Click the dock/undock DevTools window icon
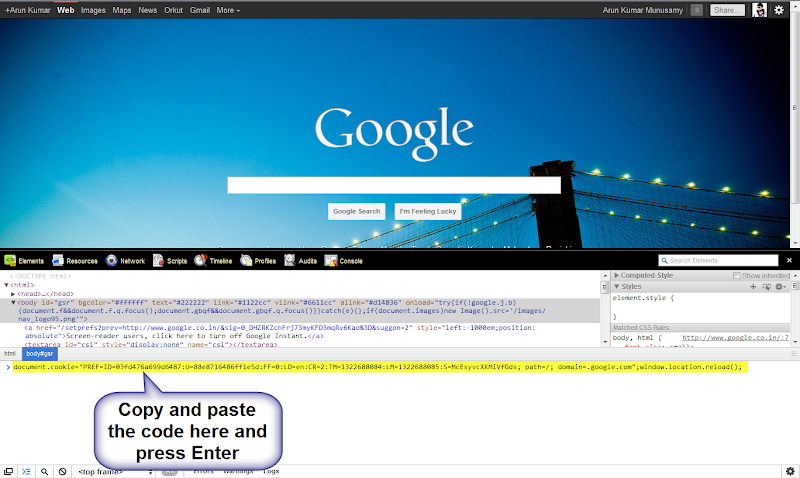 click(9, 471)
